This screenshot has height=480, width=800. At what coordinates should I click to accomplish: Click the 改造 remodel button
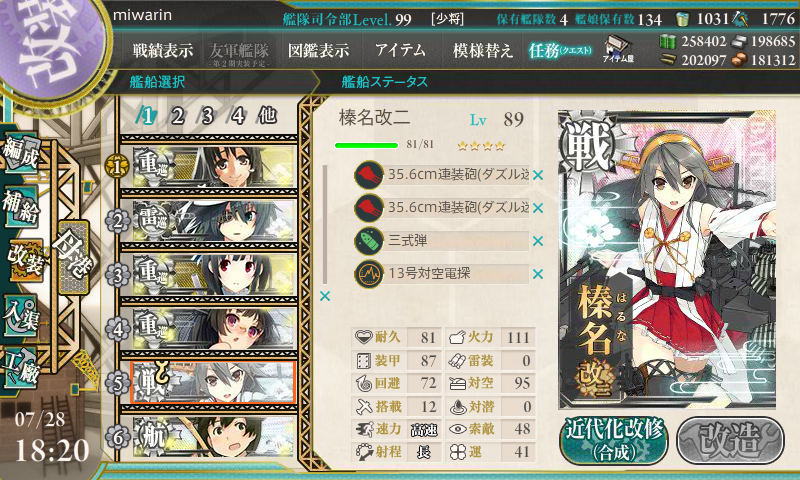730,440
